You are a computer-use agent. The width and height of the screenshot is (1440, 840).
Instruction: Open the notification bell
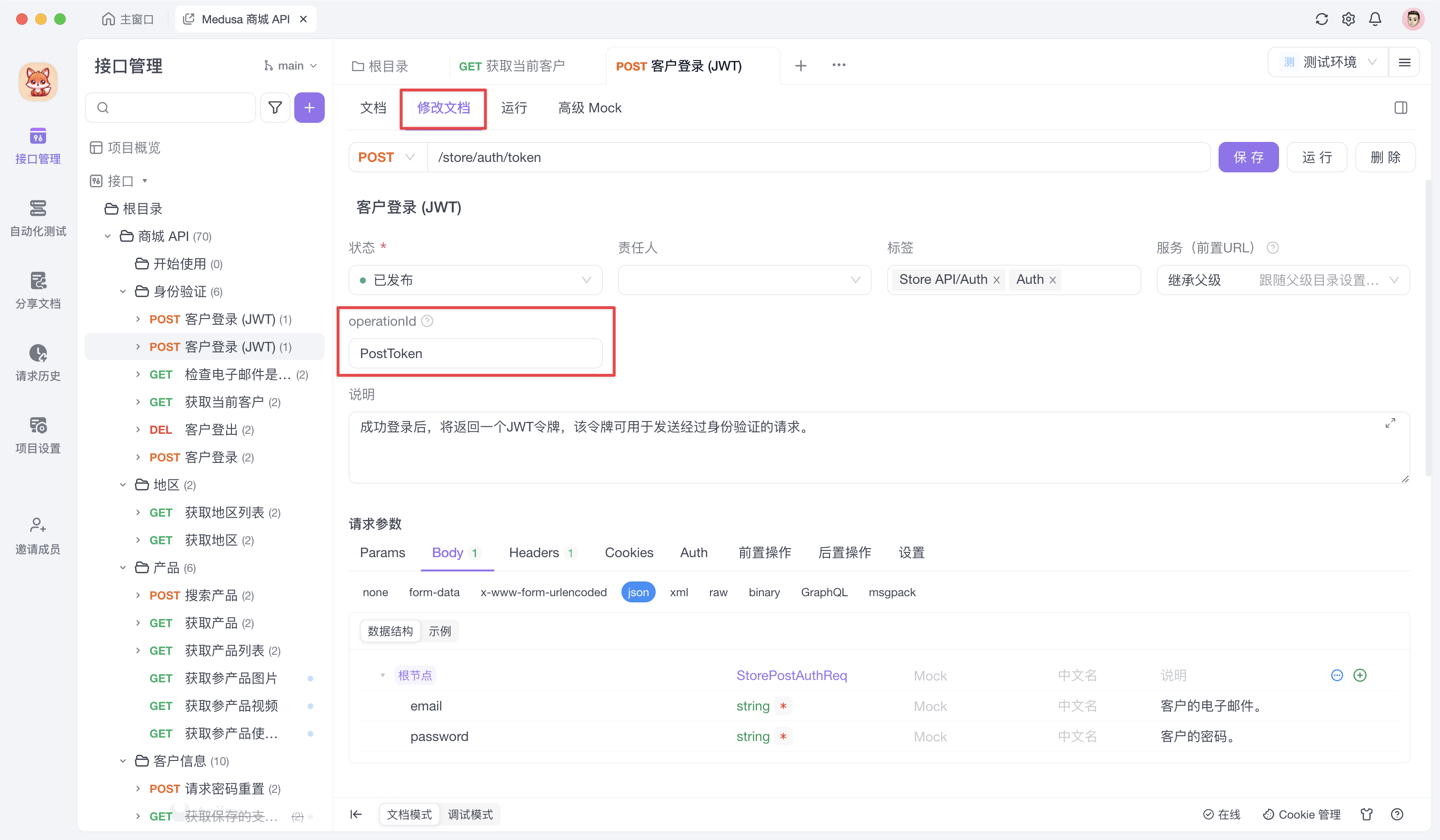pyautogui.click(x=1375, y=19)
